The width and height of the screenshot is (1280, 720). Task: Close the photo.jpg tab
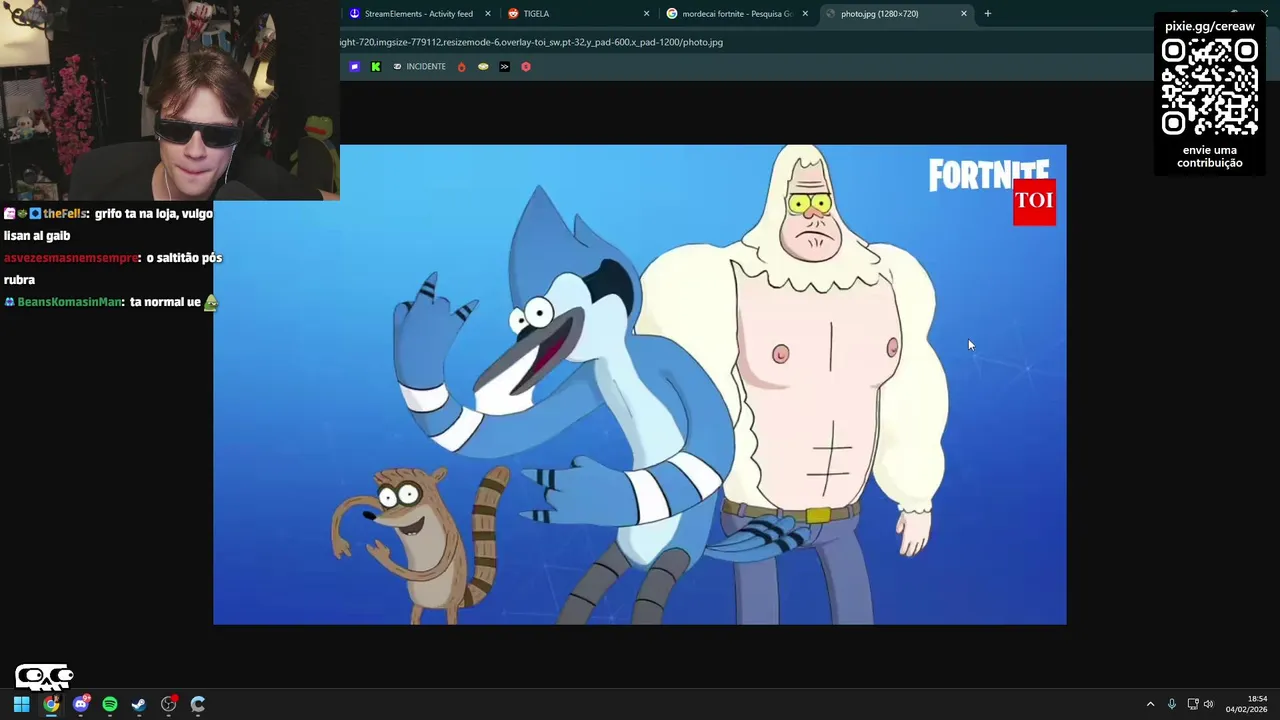pos(964,14)
